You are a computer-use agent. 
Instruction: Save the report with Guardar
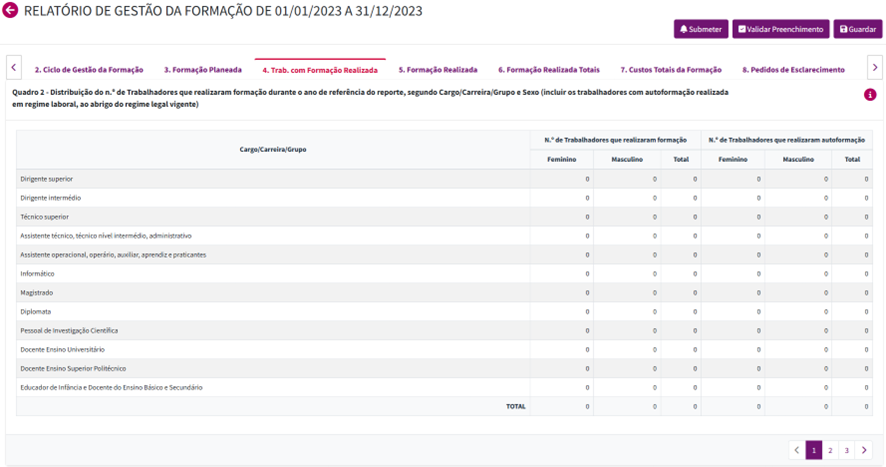click(858, 29)
